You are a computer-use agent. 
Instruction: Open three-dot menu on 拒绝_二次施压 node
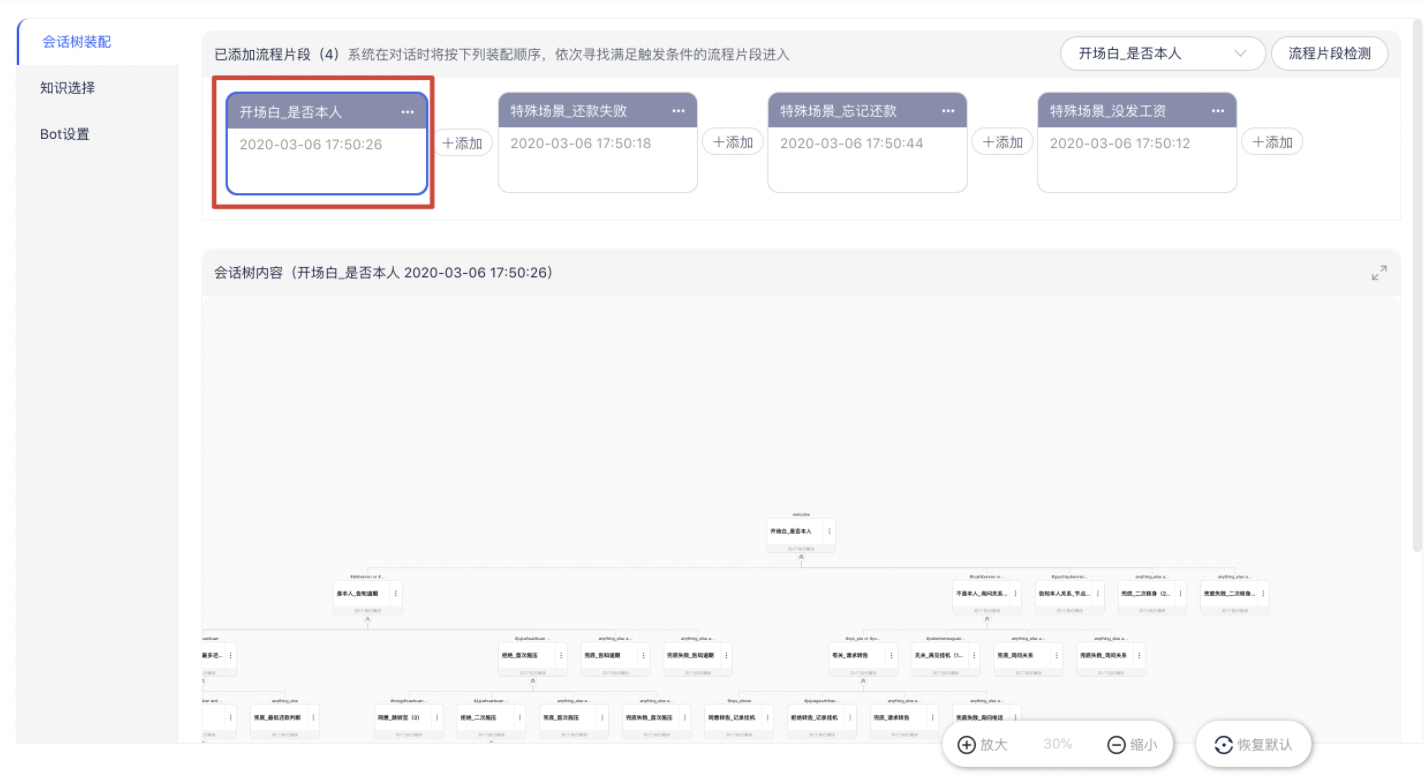click(520, 718)
